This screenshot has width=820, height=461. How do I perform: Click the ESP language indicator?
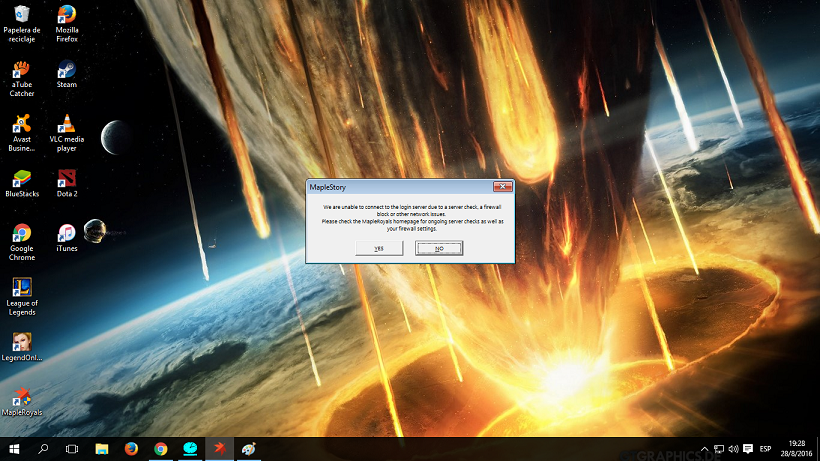point(765,449)
